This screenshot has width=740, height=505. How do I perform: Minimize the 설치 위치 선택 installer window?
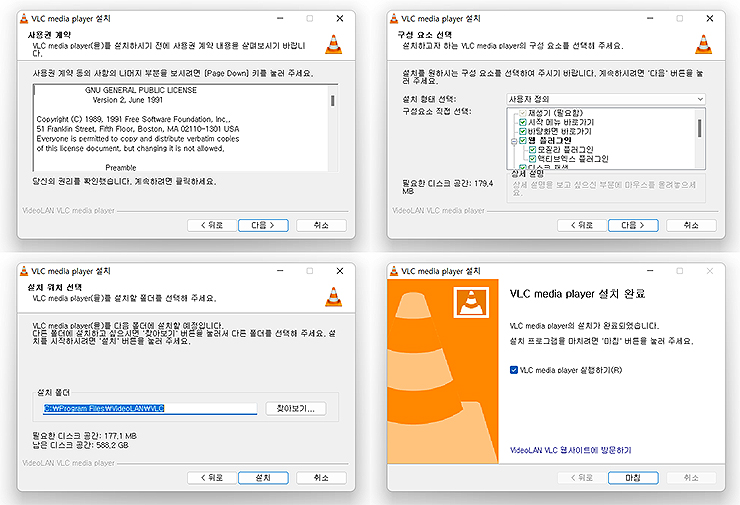point(280,271)
